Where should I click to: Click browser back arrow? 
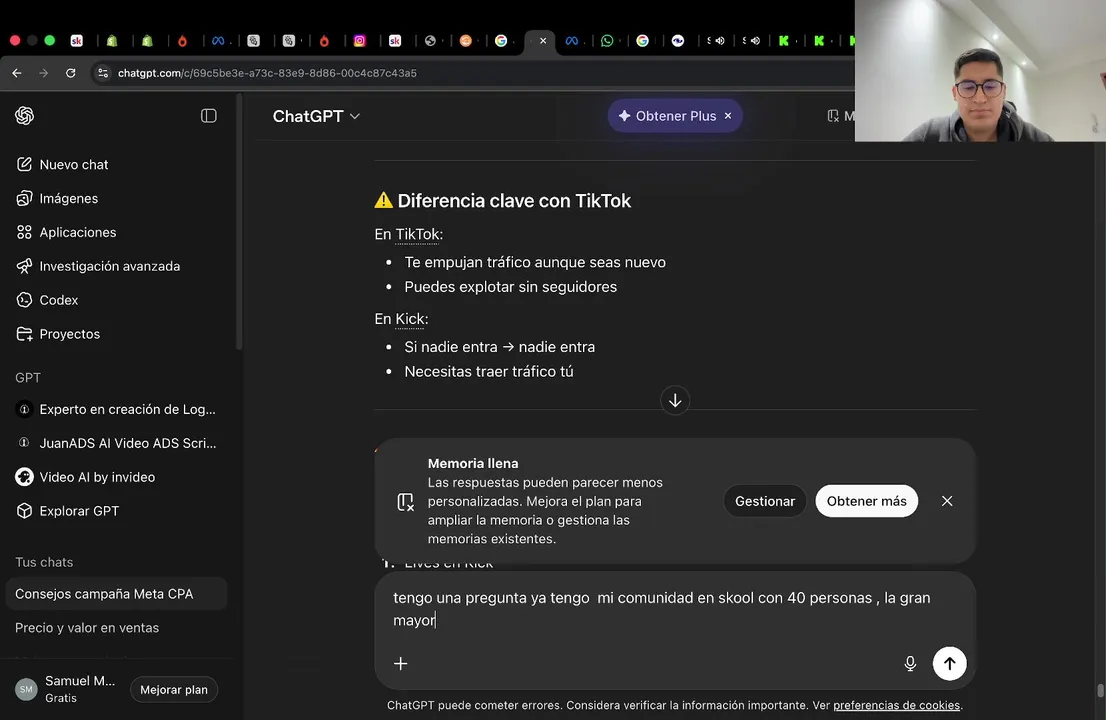17,73
